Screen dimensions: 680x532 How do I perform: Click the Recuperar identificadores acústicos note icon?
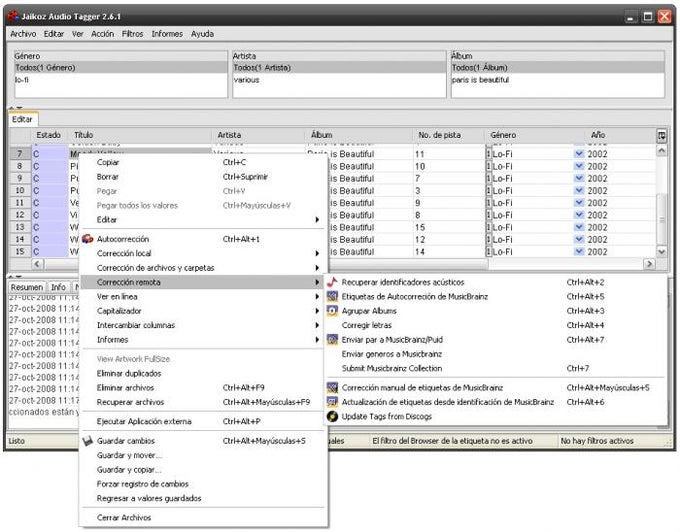332,282
